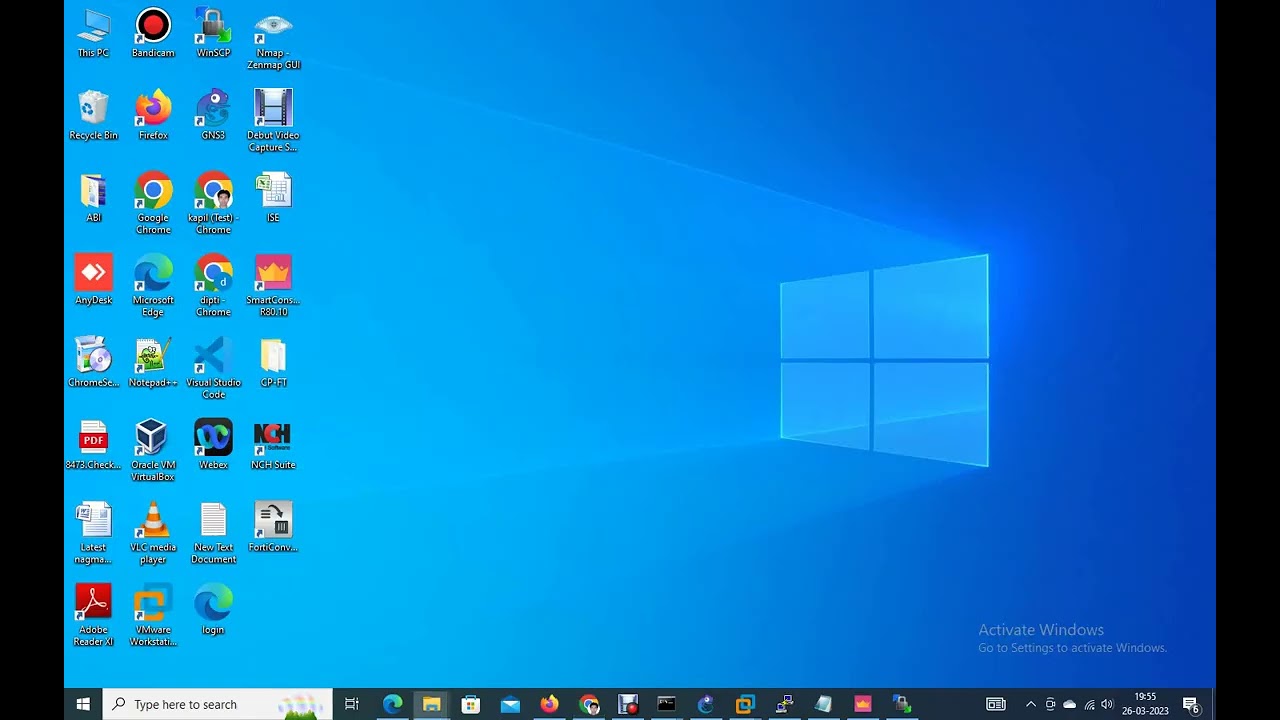Click the VLC media player shortcut
This screenshot has width=1280, height=720.
[x=153, y=532]
